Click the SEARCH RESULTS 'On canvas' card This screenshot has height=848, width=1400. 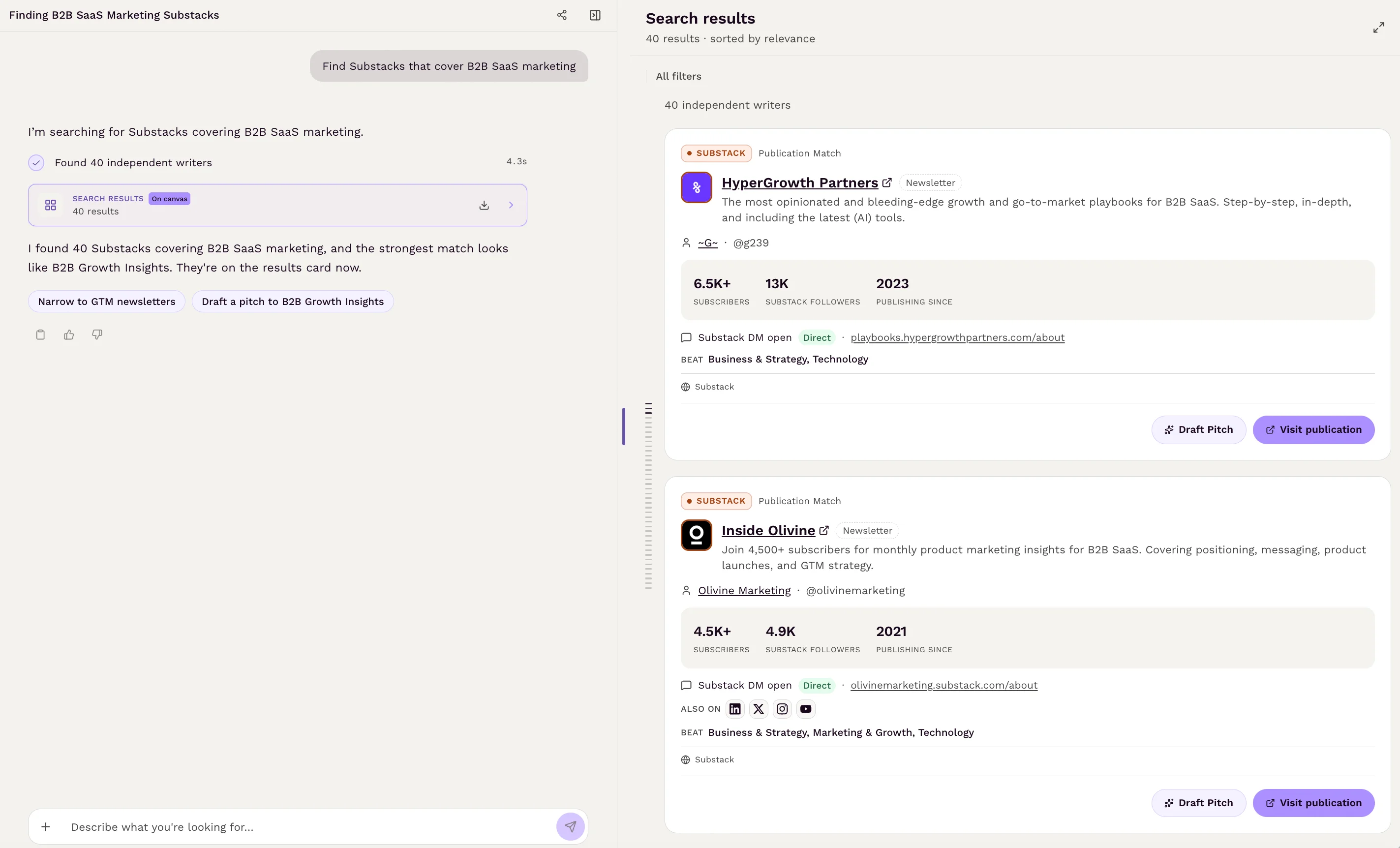tap(277, 205)
